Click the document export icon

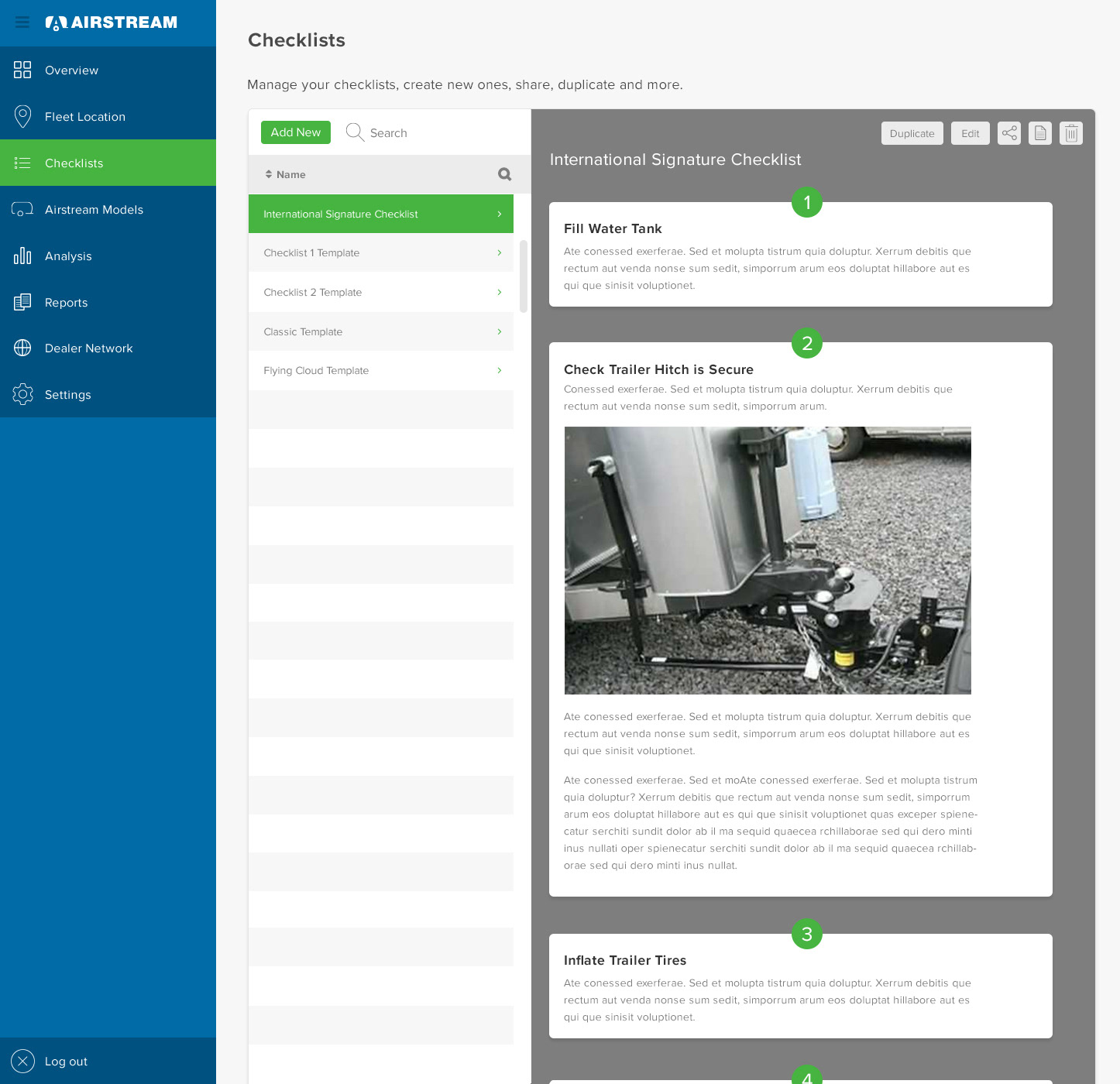[1040, 133]
